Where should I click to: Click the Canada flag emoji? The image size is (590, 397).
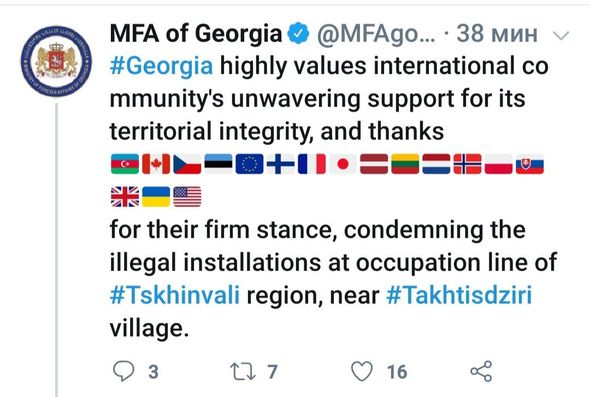156,164
